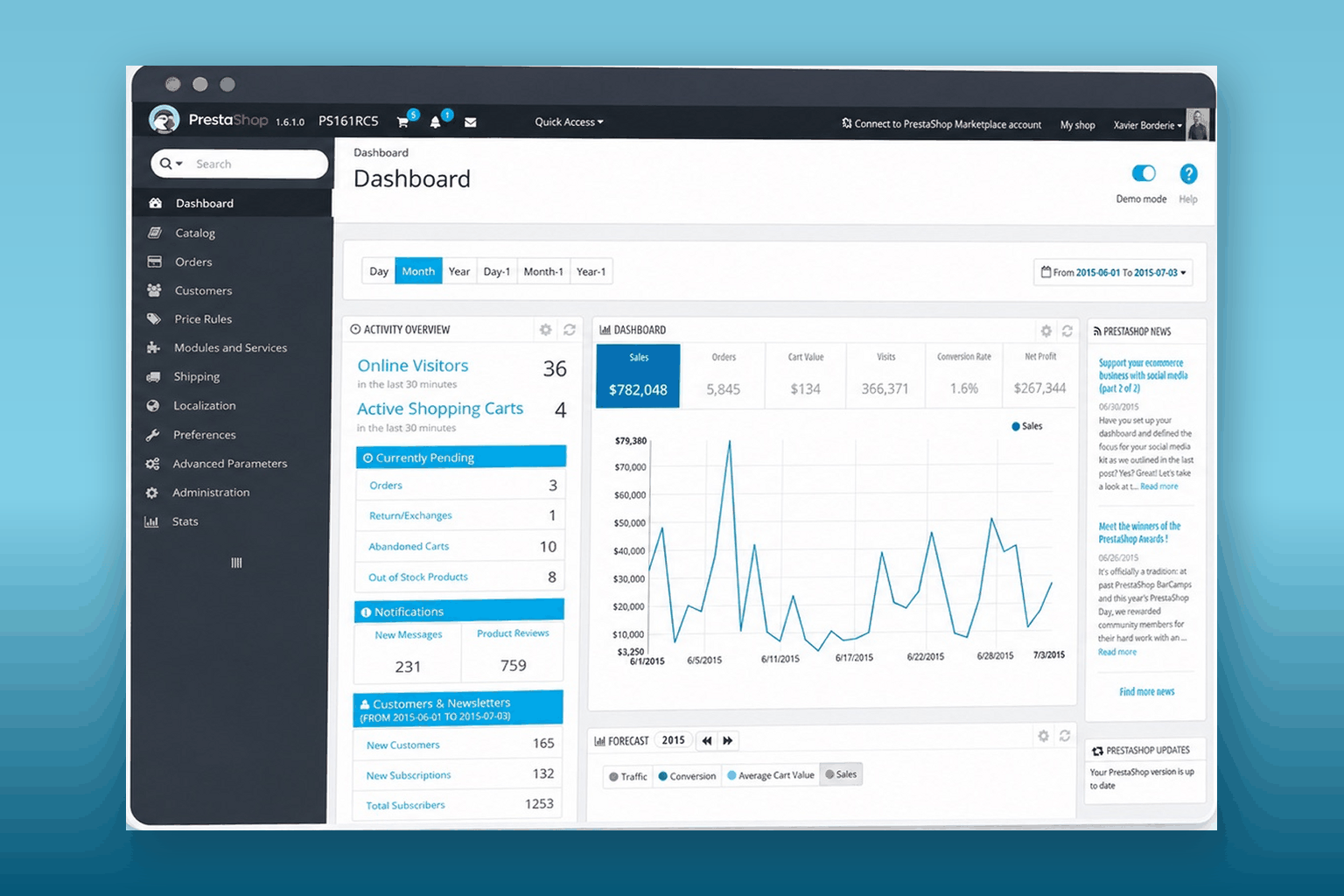Image resolution: width=1344 pixels, height=896 pixels.
Task: Toggle Sales series in Forecast
Action: tap(841, 774)
